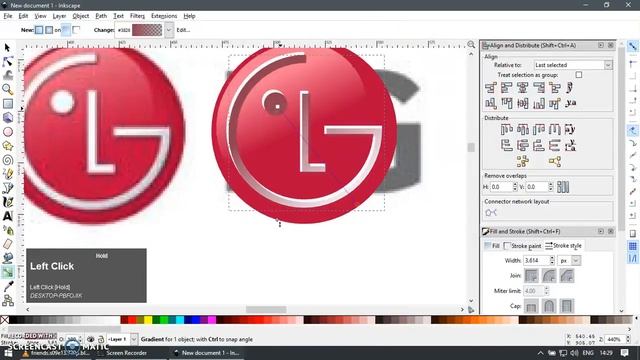Viewport: 640px width, 360px height.
Task: Select the Calligraphy tool
Action: click(x=7, y=202)
